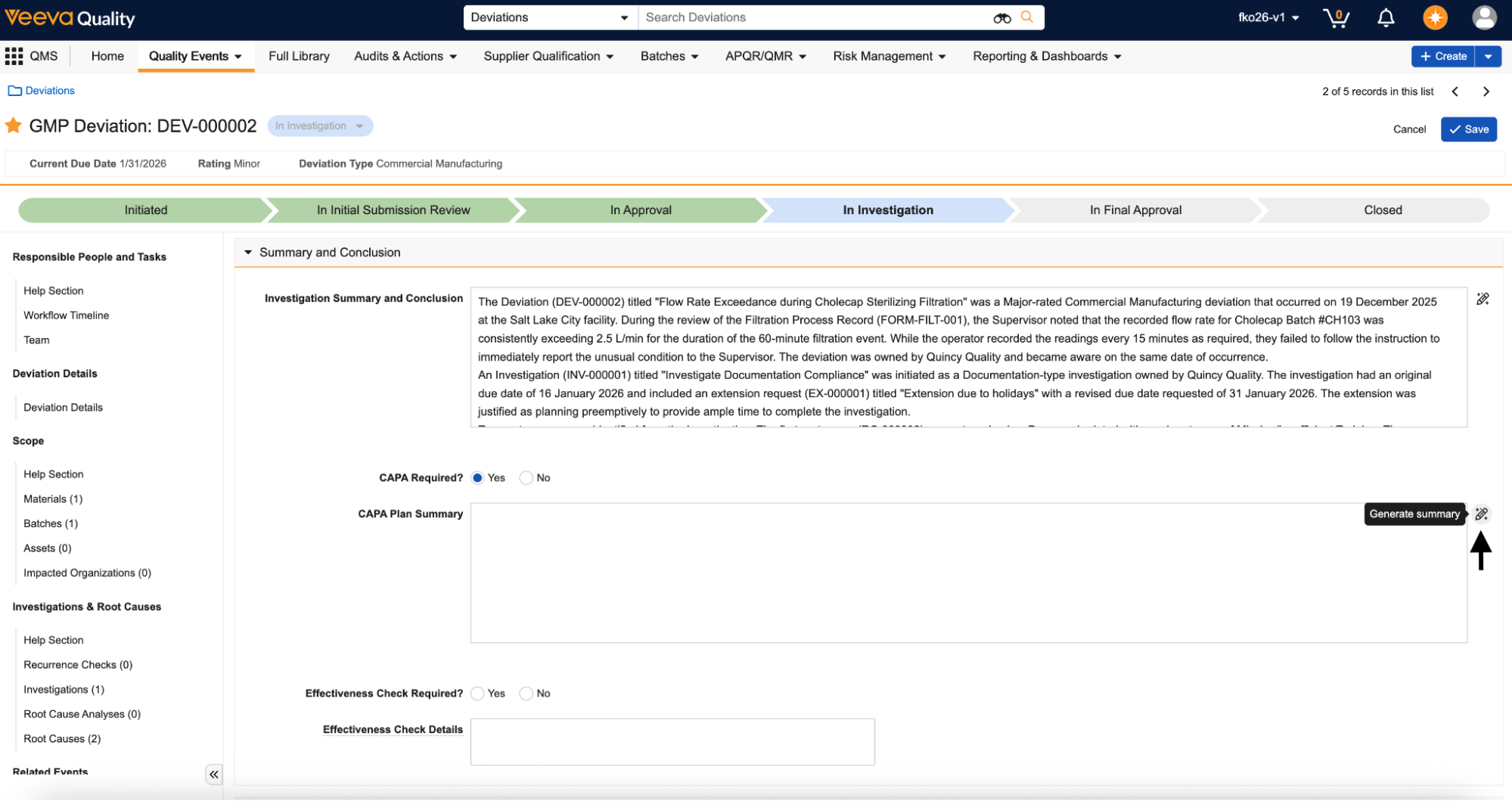The height and width of the screenshot is (801, 1512).
Task: Open the QMS app grid icon
Action: pyautogui.click(x=14, y=56)
